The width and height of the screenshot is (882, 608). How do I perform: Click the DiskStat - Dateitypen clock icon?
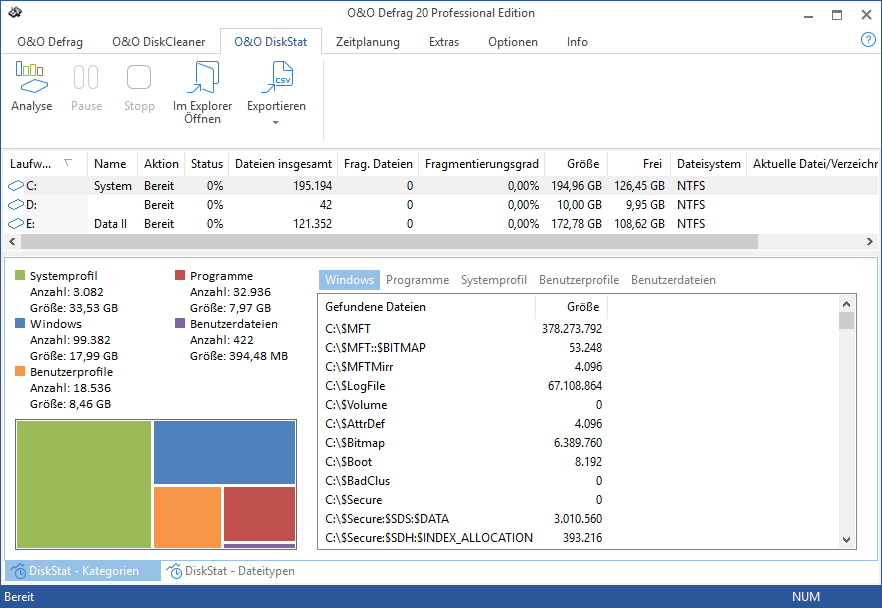tap(174, 571)
